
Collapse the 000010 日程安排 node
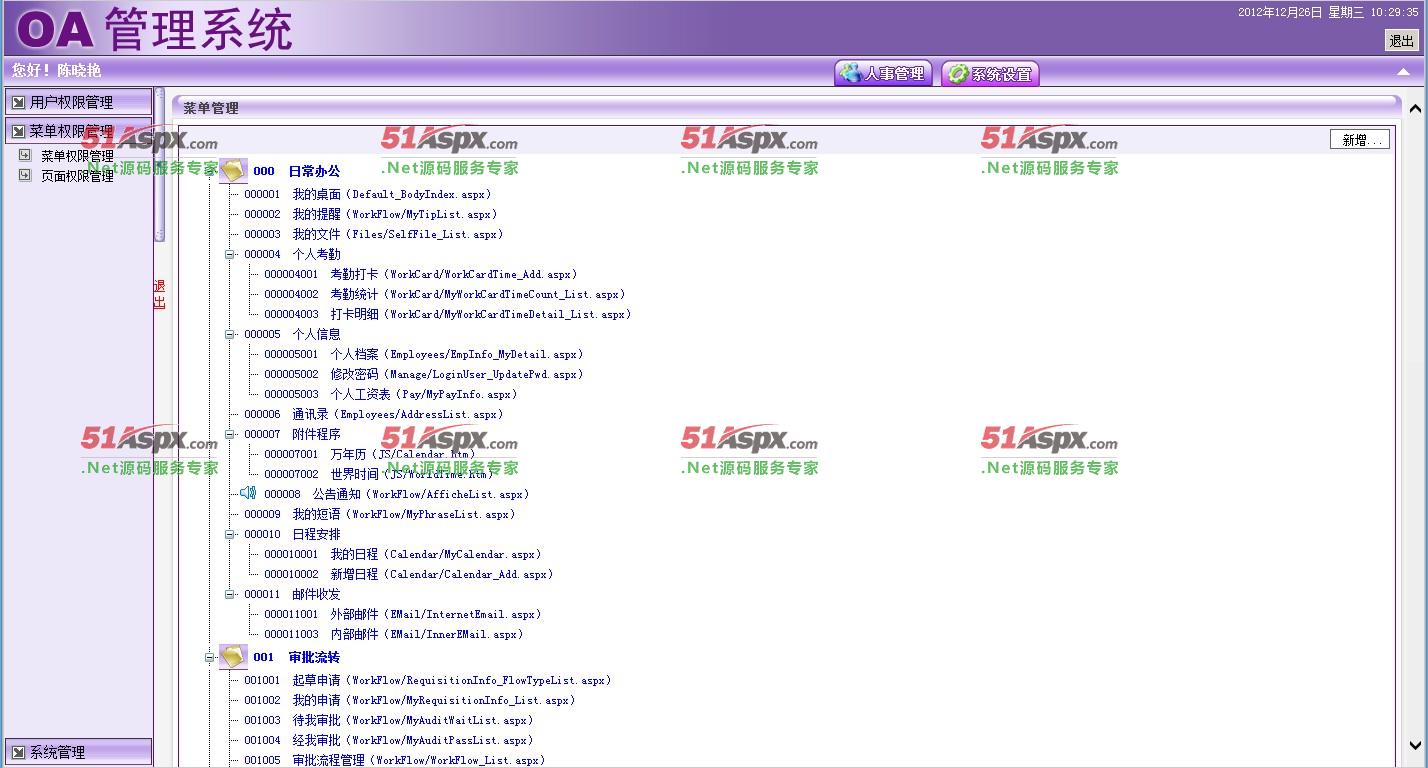(x=229, y=534)
